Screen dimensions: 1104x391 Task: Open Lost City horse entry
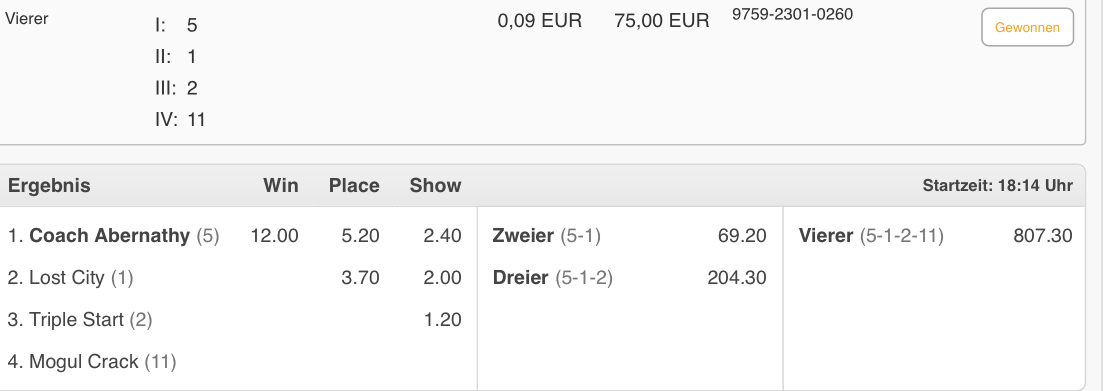coord(70,278)
